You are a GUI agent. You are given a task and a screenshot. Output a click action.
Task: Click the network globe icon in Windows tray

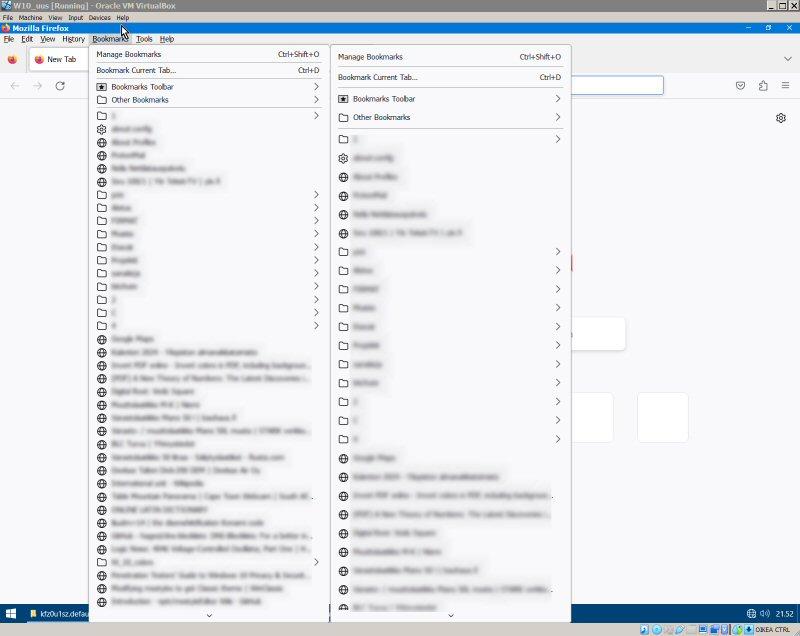point(751,614)
